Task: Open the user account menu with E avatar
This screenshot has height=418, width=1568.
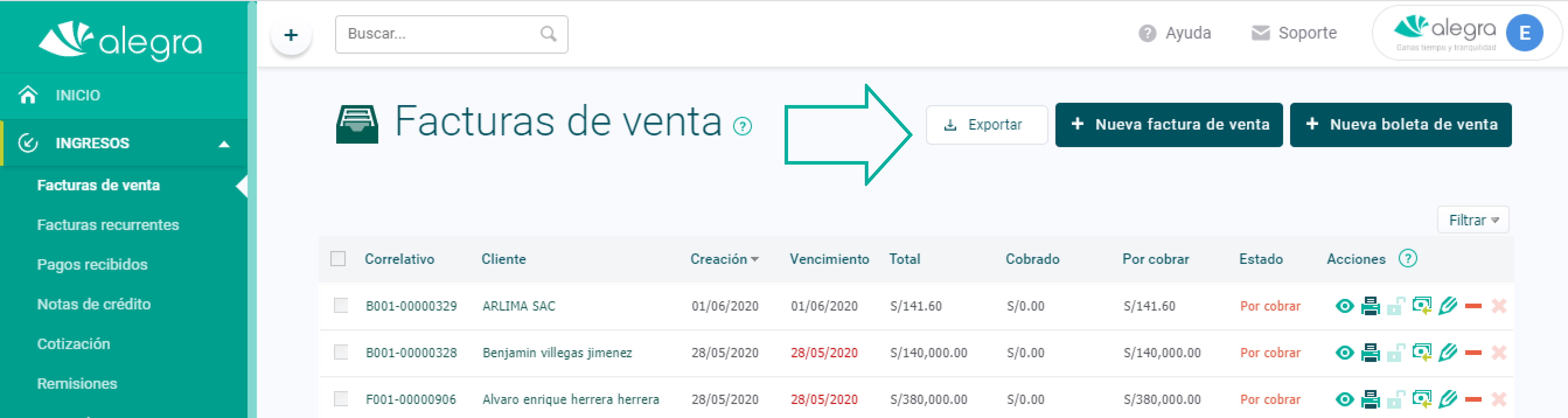Action: pos(1524,33)
